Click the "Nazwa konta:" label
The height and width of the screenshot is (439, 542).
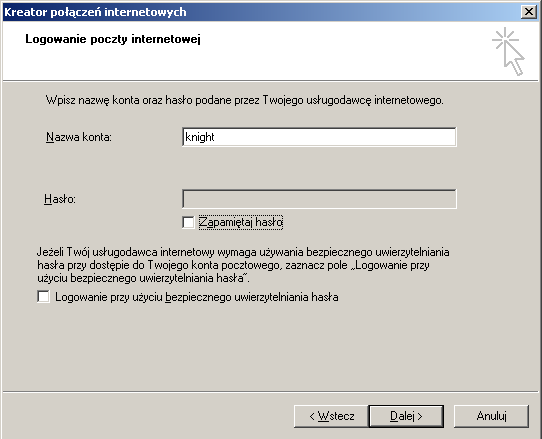(79, 137)
